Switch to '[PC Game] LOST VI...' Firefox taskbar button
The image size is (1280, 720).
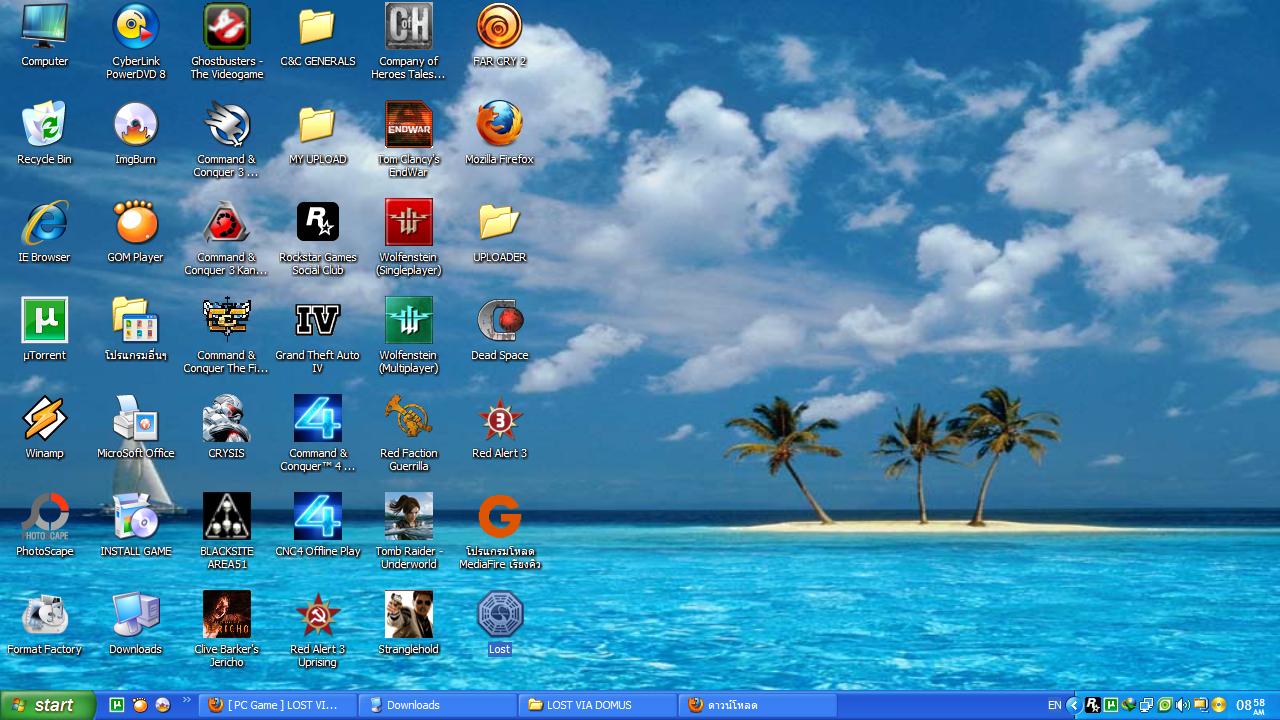tap(278, 705)
